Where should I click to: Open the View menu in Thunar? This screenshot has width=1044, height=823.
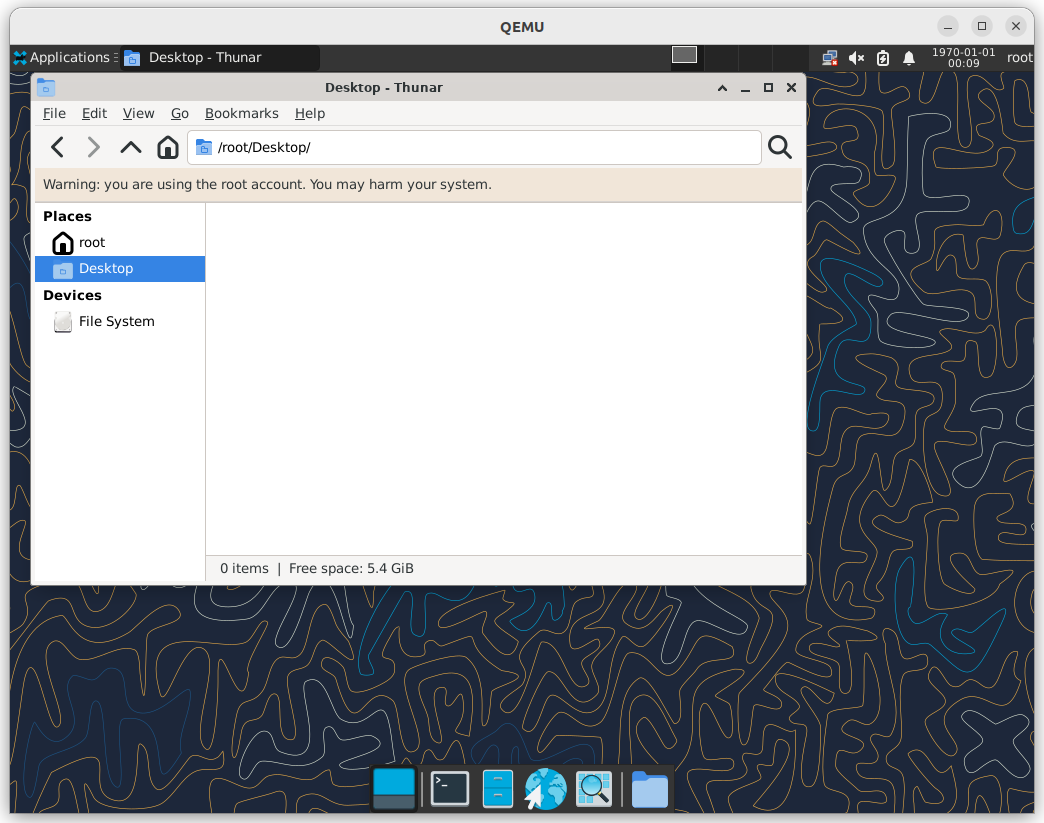click(138, 113)
